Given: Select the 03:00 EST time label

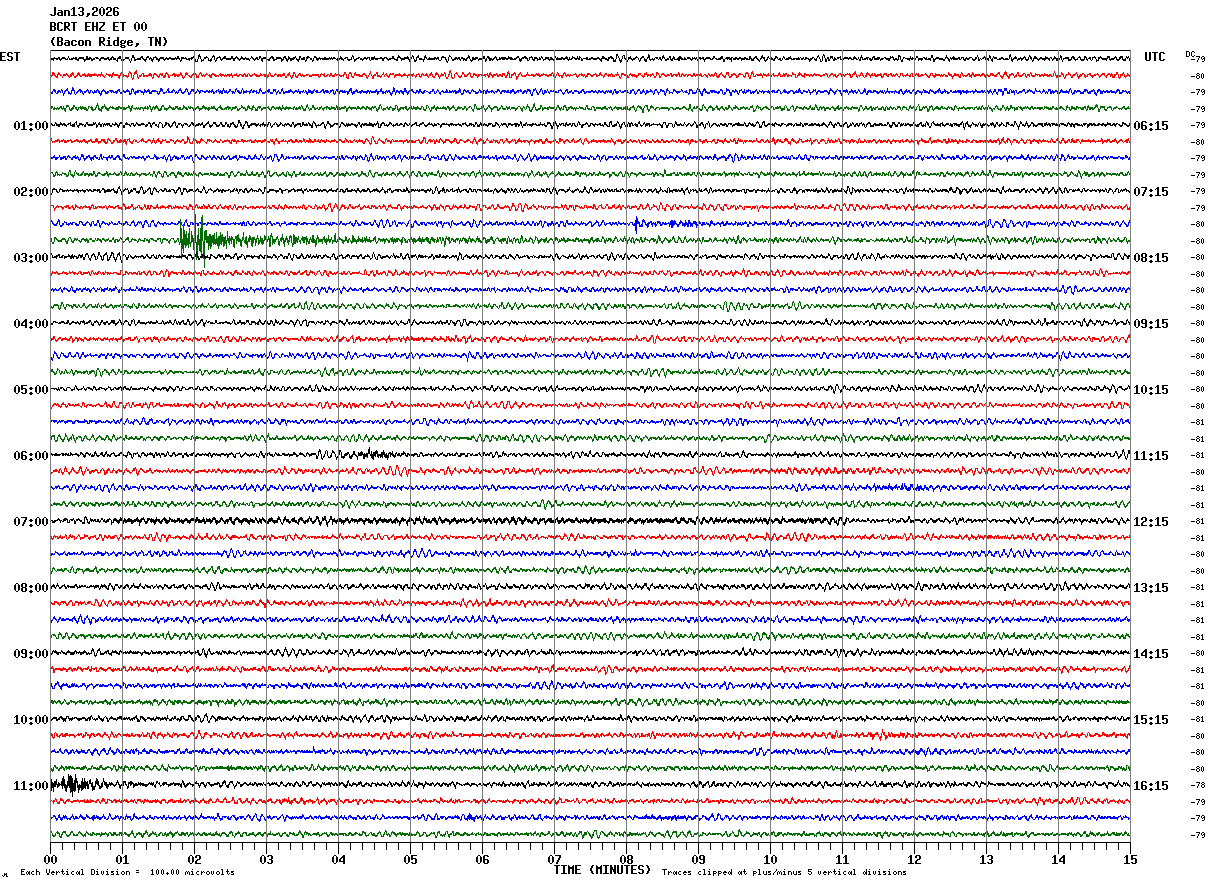Looking at the screenshot, I should [30, 258].
